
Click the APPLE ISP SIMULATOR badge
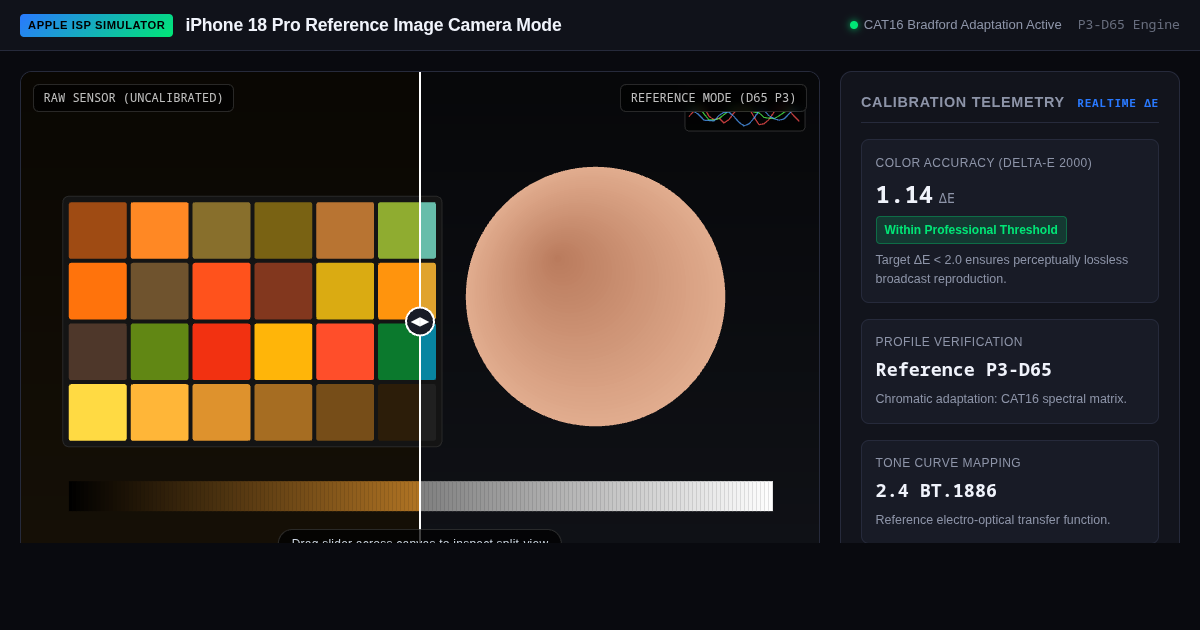click(x=96, y=25)
